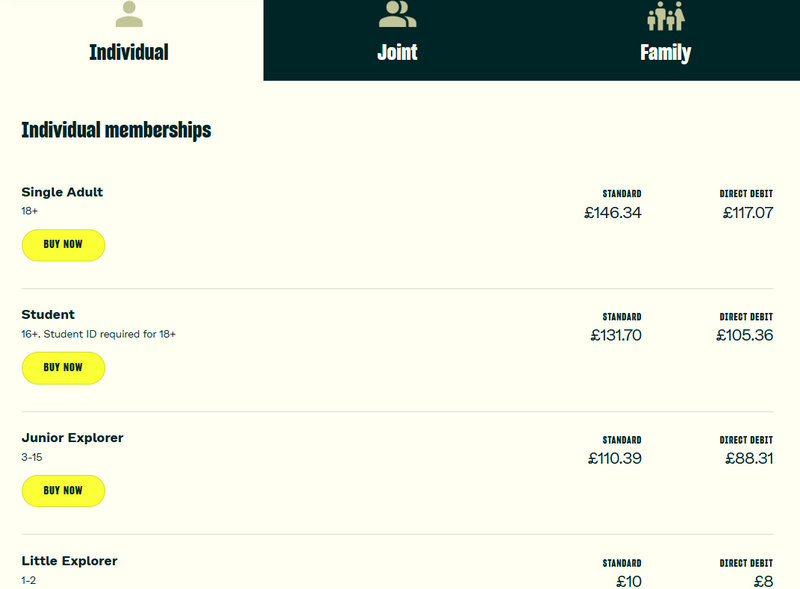Click Single Adult direct debit price £117.07
Image resolution: width=800 pixels, height=589 pixels.
pyautogui.click(x=747, y=213)
